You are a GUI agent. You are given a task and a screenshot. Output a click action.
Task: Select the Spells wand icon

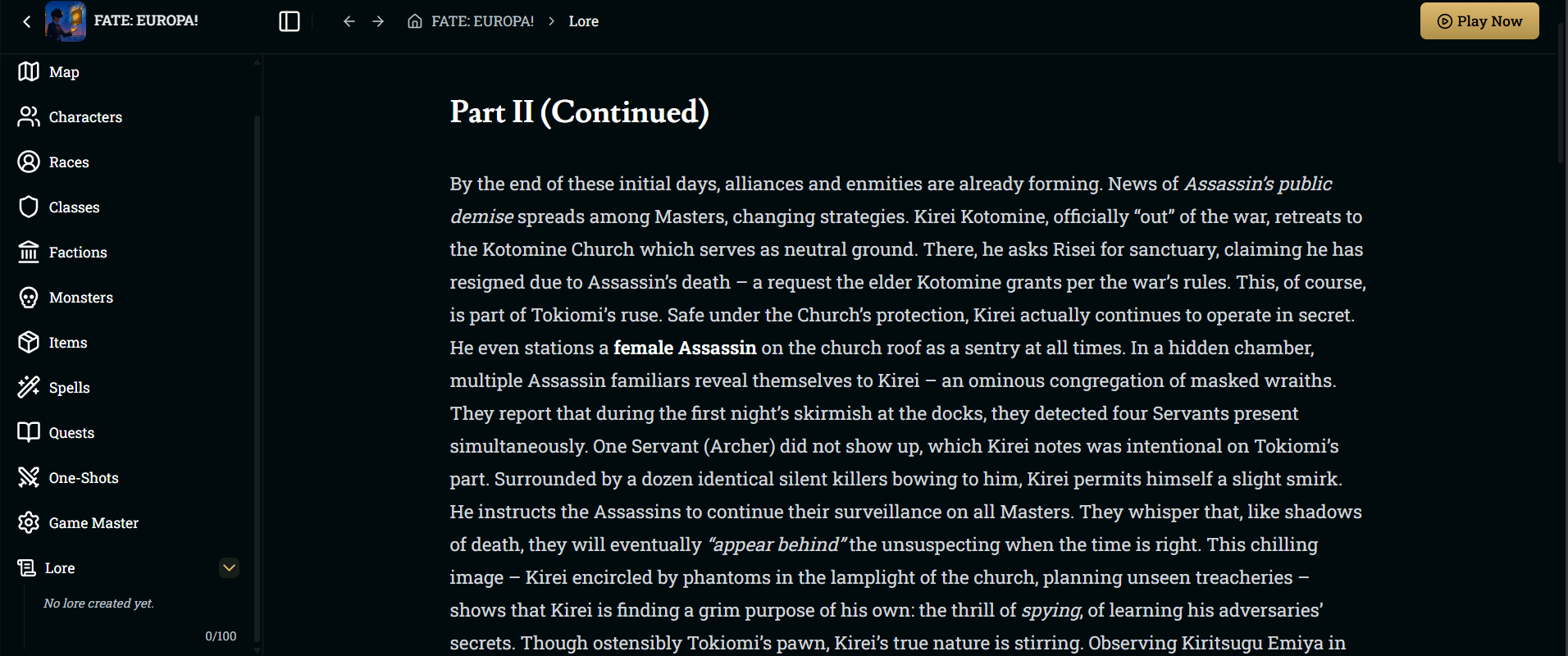pyautogui.click(x=29, y=388)
